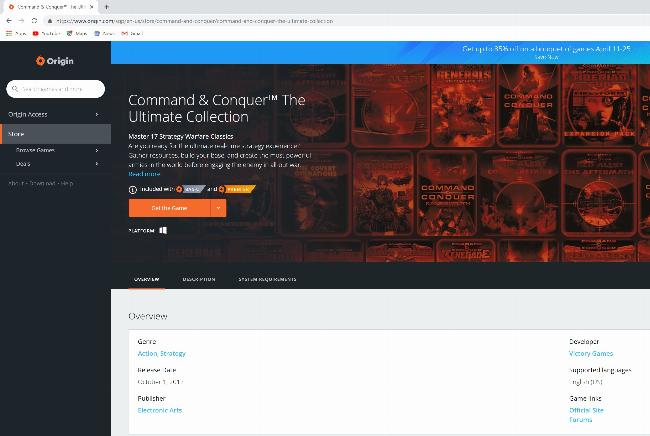
Task: Open the Apps bookmark shortcut
Action: [x=16, y=34]
